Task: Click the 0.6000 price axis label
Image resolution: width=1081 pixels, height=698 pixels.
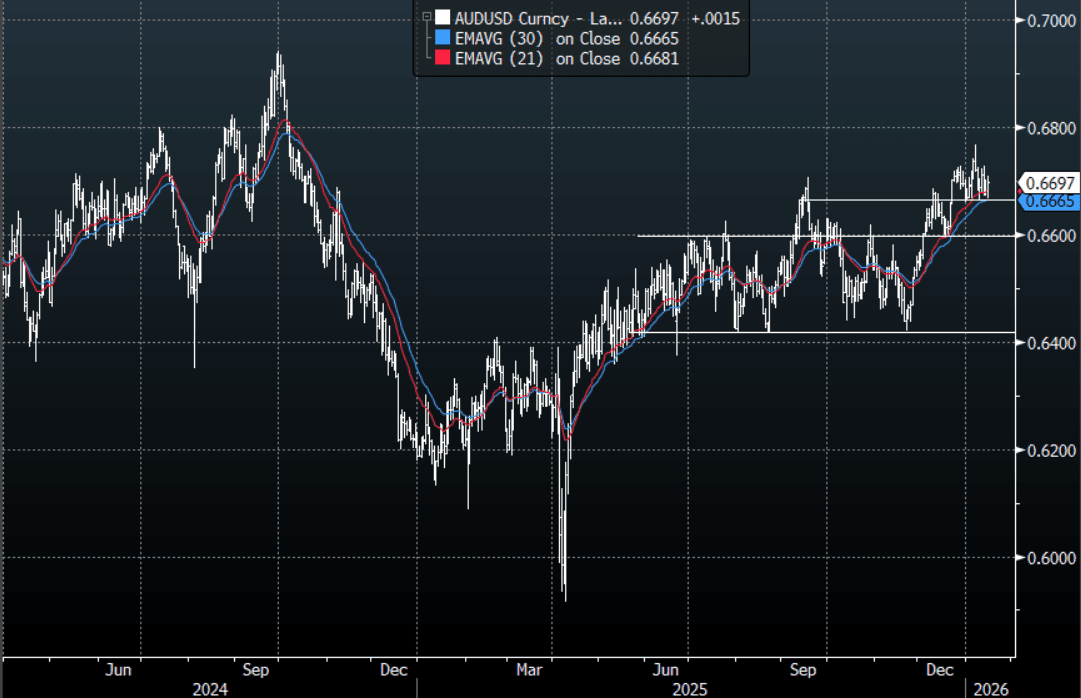Action: (x=1048, y=558)
